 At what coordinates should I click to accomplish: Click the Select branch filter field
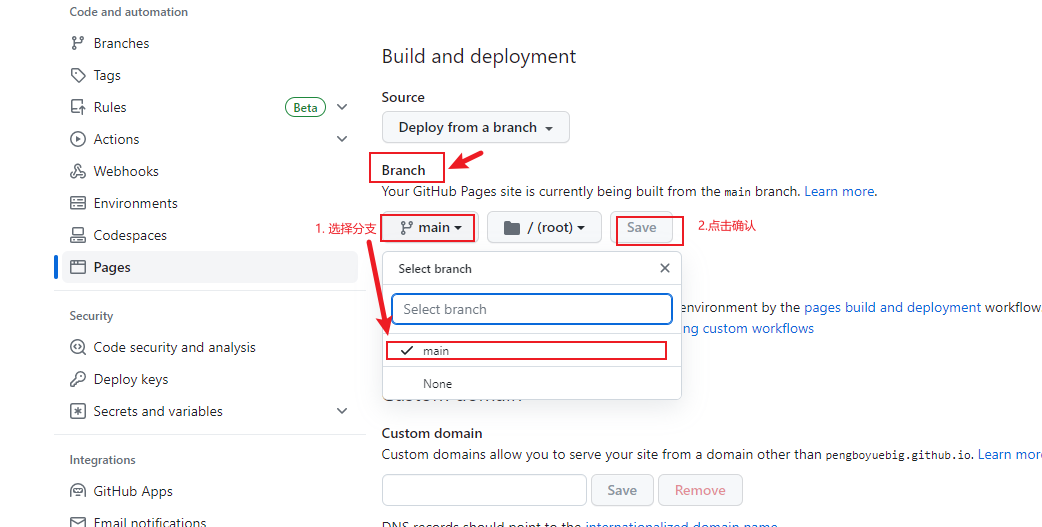point(531,309)
